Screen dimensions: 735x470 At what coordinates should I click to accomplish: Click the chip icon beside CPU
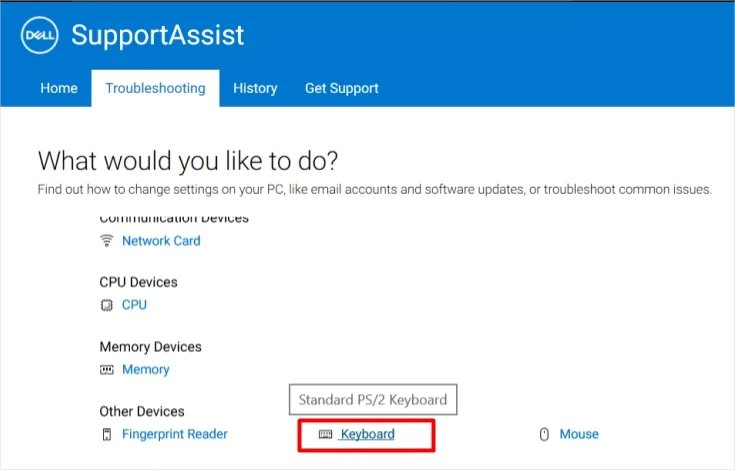coord(106,305)
